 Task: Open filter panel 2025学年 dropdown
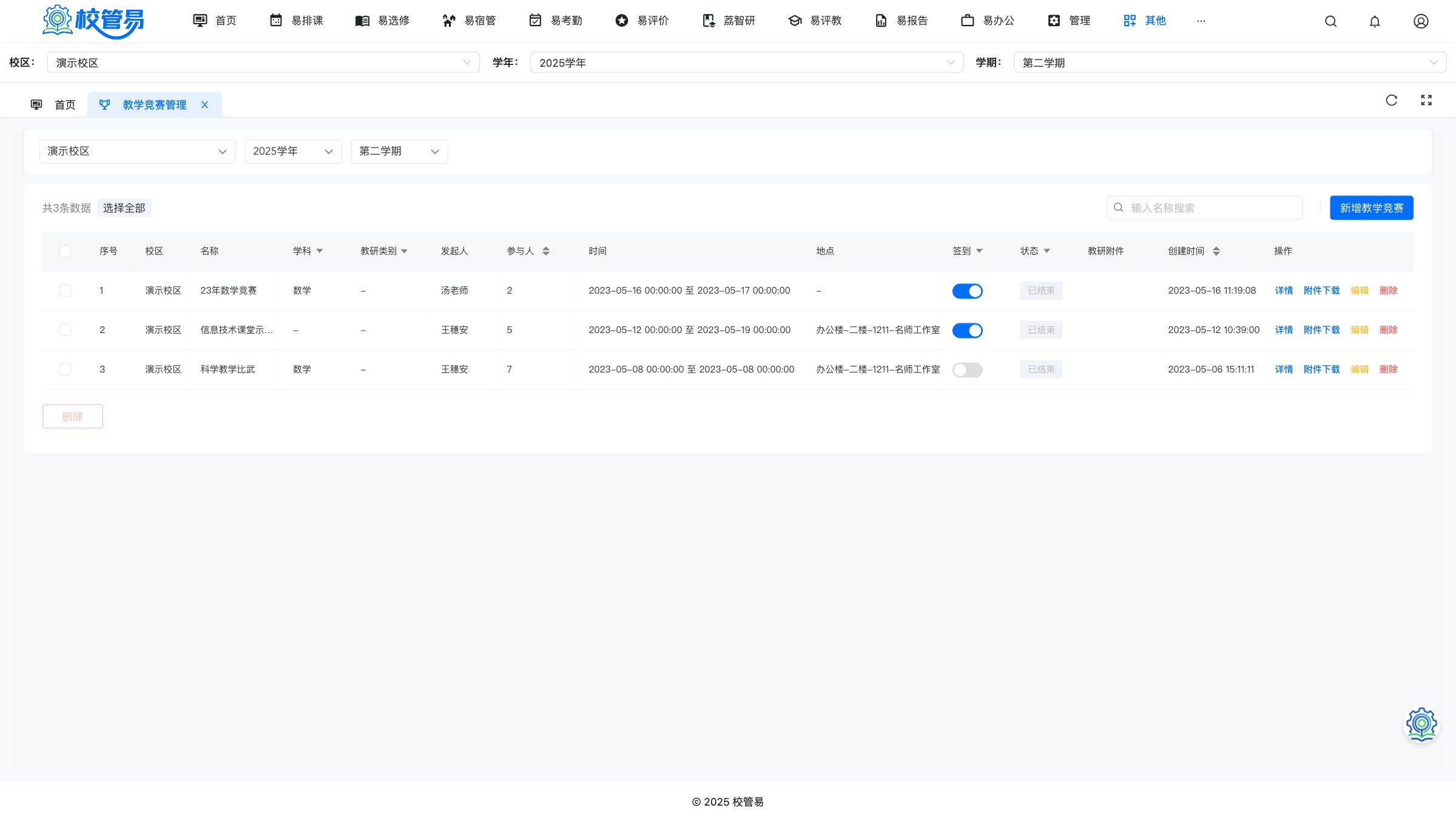coord(294,152)
